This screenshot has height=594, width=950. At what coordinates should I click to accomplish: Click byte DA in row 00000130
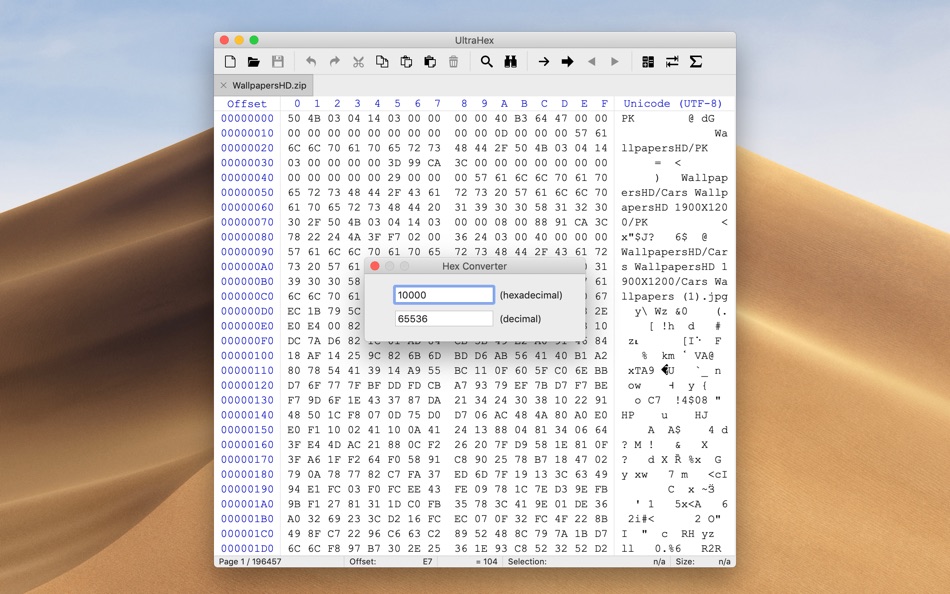(434, 401)
